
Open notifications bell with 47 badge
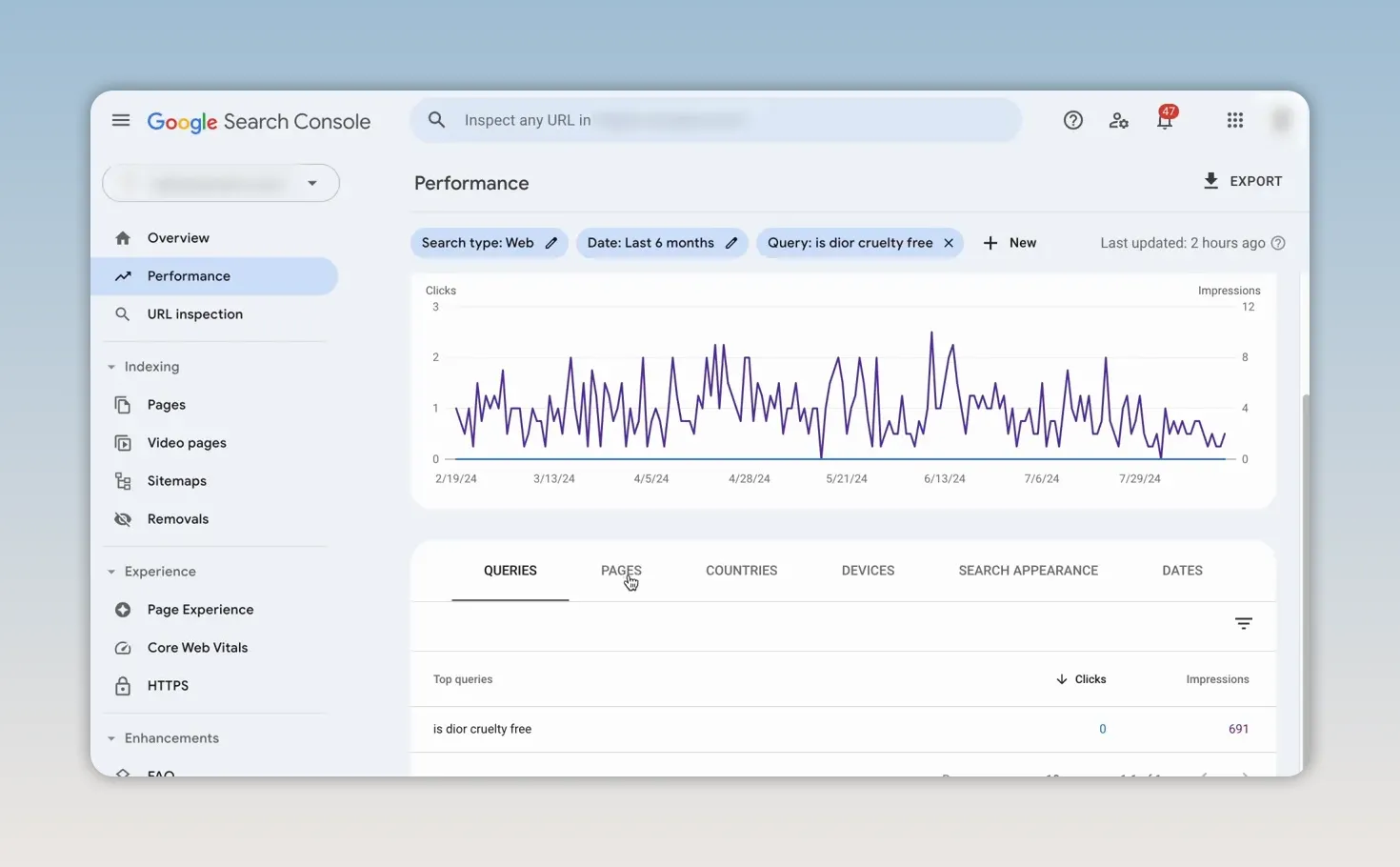[x=1165, y=118]
